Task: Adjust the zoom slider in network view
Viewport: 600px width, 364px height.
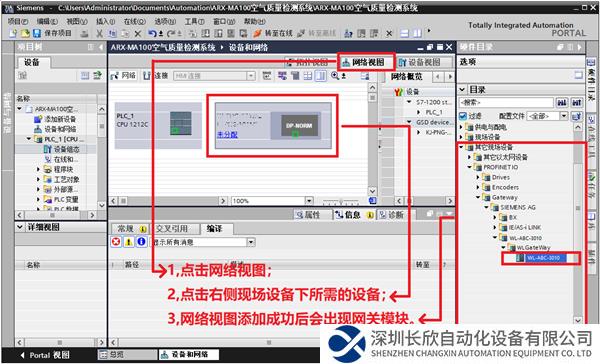Action: pyautogui.click(x=340, y=201)
